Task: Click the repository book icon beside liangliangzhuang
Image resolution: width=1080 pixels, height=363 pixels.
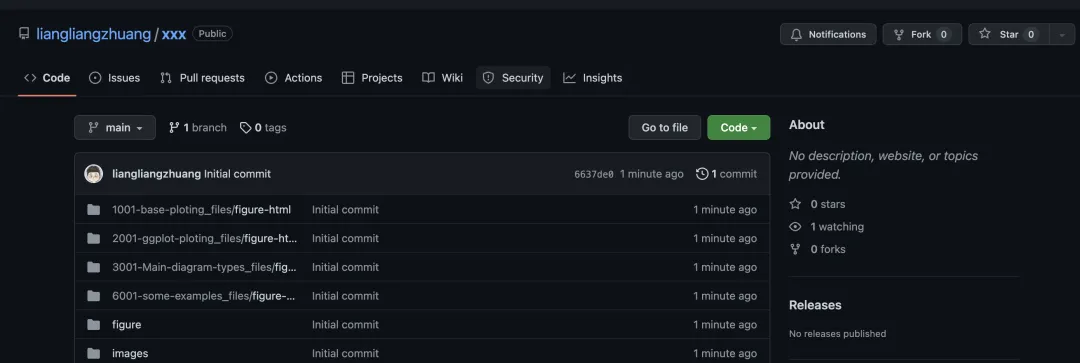Action: click(24, 34)
